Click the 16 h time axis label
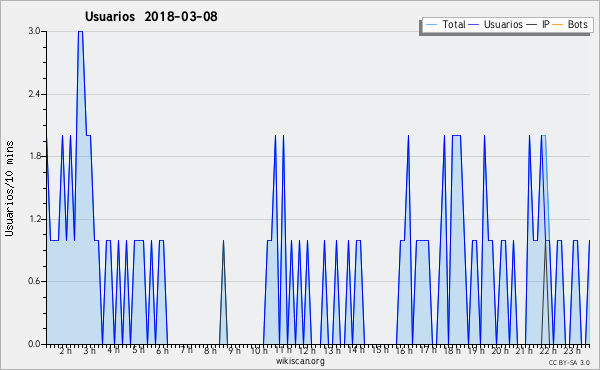Image resolution: width=600 pixels, height=370 pixels. click(x=404, y=351)
